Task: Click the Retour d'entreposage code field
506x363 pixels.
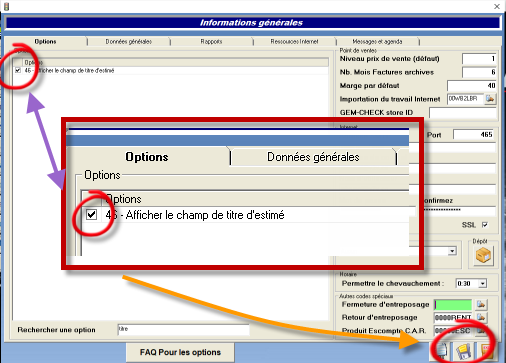Action: point(453,317)
